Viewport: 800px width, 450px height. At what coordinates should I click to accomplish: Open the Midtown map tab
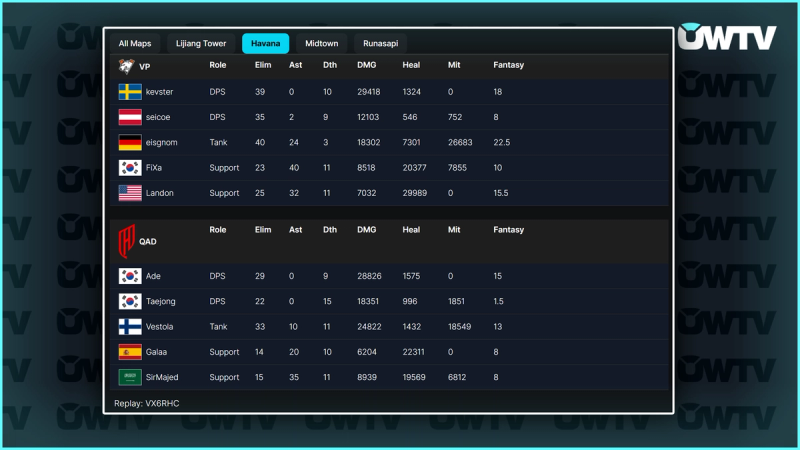click(x=321, y=43)
